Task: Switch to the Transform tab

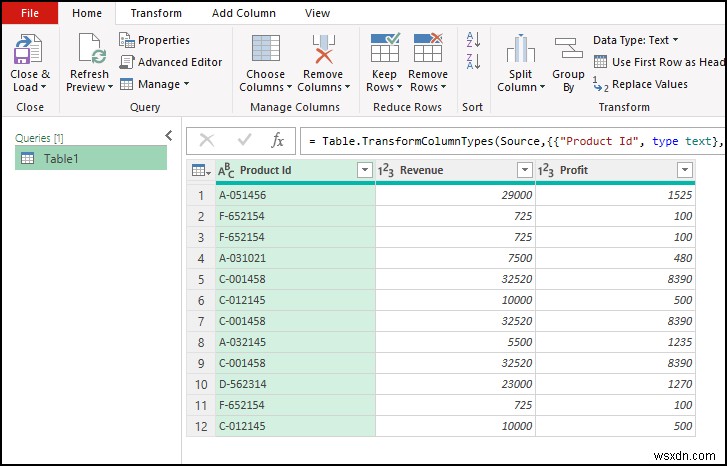Action: 156,13
